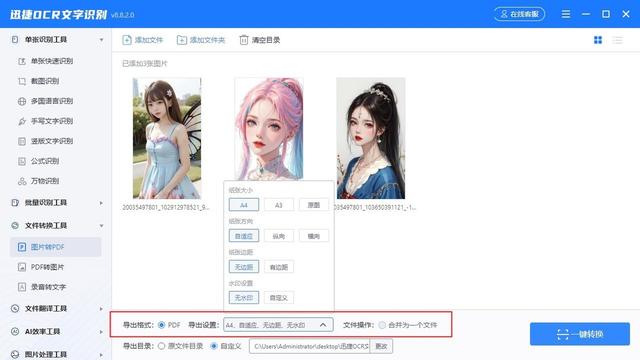The image size is (640, 360).
Task: Select 图片转PDF in the sidebar
Action: 56,247
